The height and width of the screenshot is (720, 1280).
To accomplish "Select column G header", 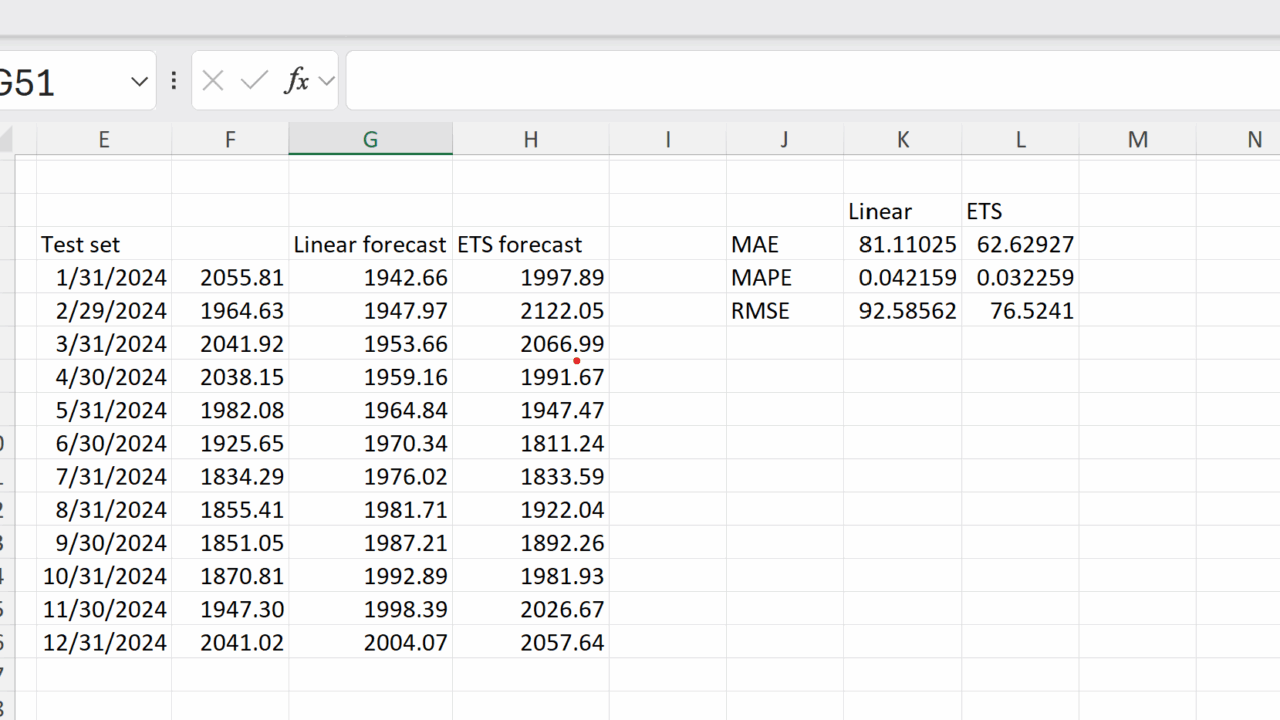I will (370, 139).
